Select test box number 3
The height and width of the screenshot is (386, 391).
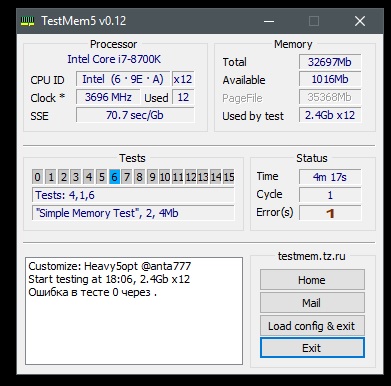coord(76,177)
